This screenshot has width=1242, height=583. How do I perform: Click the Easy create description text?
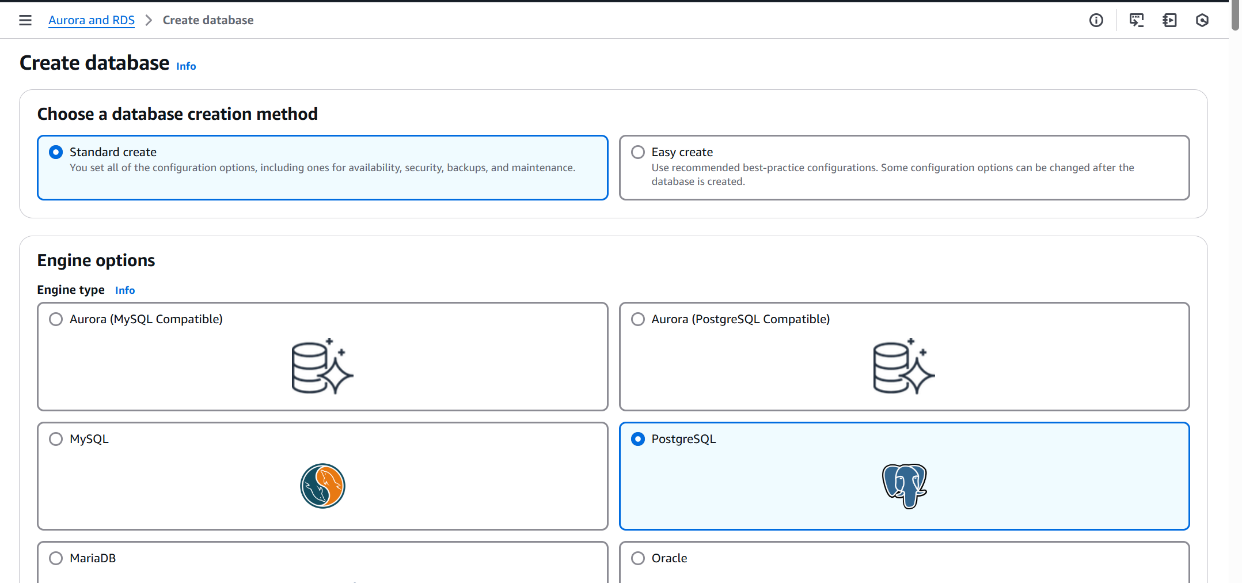pyautogui.click(x=893, y=175)
